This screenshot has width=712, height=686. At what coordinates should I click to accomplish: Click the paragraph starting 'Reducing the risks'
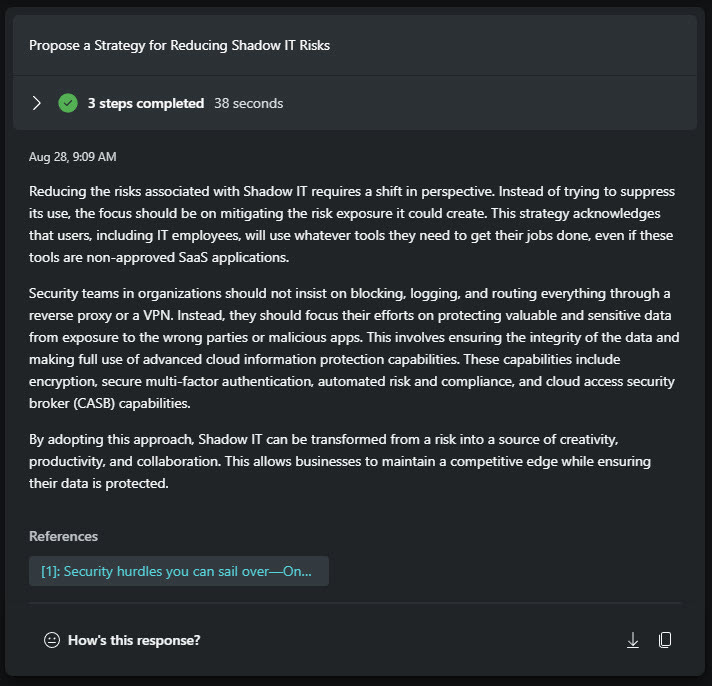point(352,224)
